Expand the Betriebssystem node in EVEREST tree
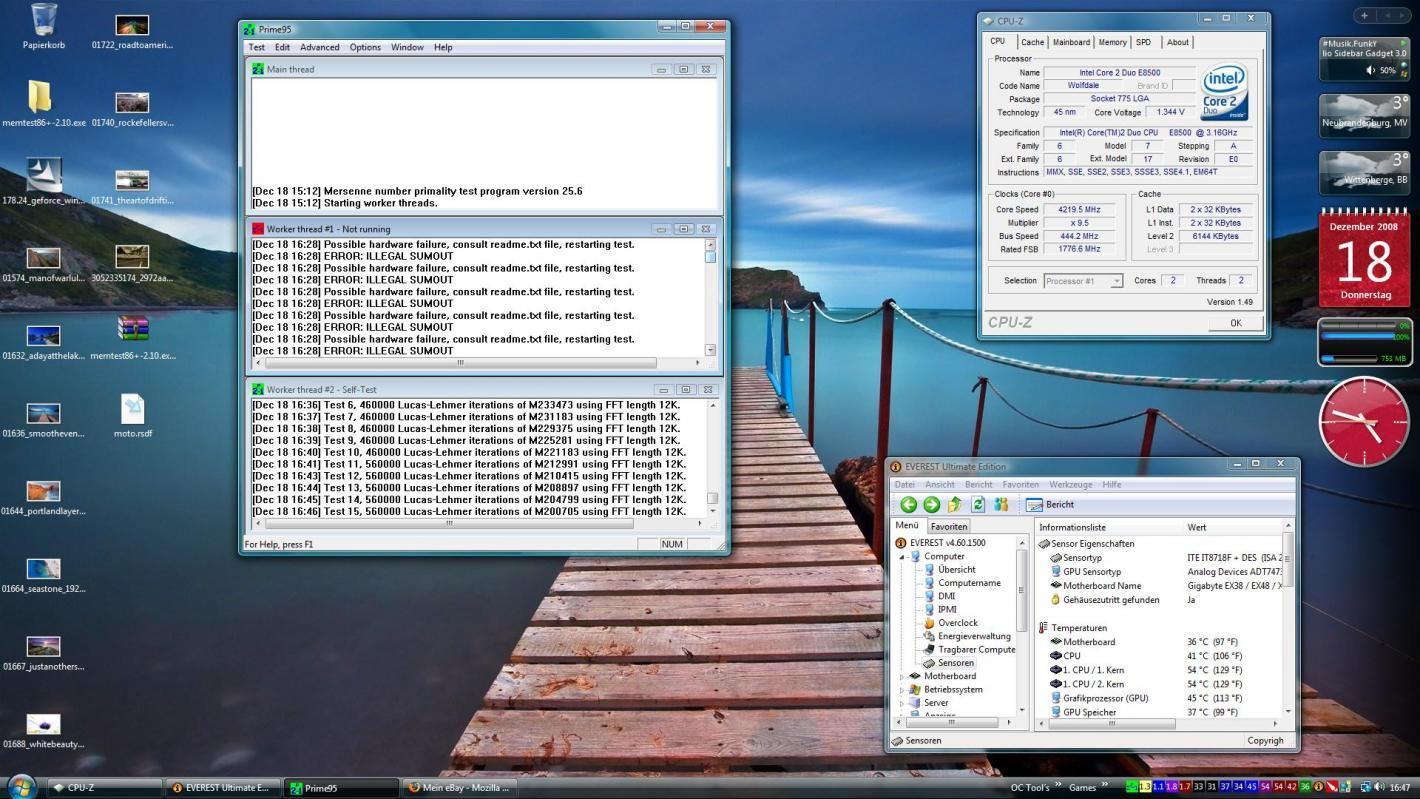Viewport: 1420px width, 799px height. pos(902,690)
